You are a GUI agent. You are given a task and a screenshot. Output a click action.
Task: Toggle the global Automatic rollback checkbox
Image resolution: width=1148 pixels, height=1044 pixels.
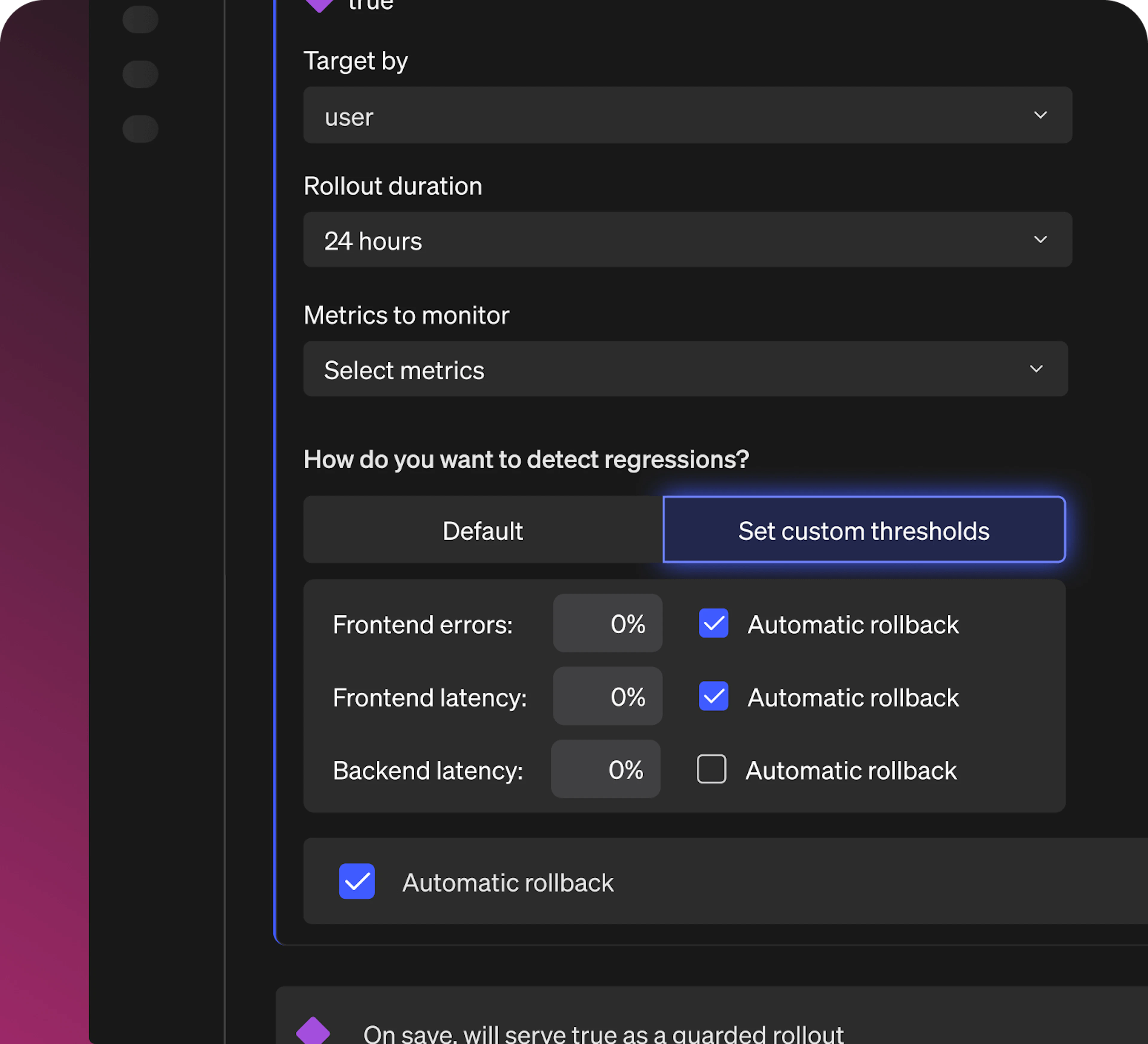356,881
